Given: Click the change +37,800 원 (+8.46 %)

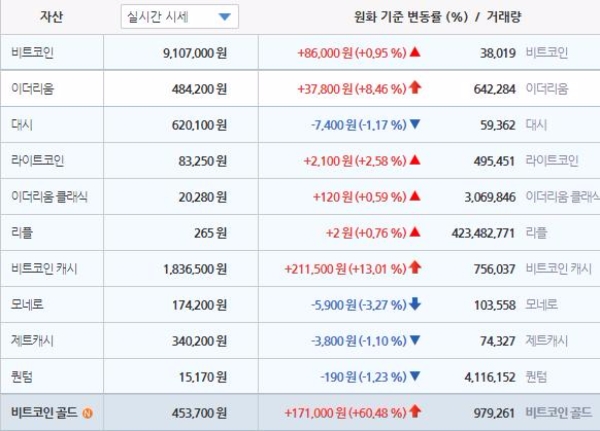Looking at the screenshot, I should click(x=352, y=89).
